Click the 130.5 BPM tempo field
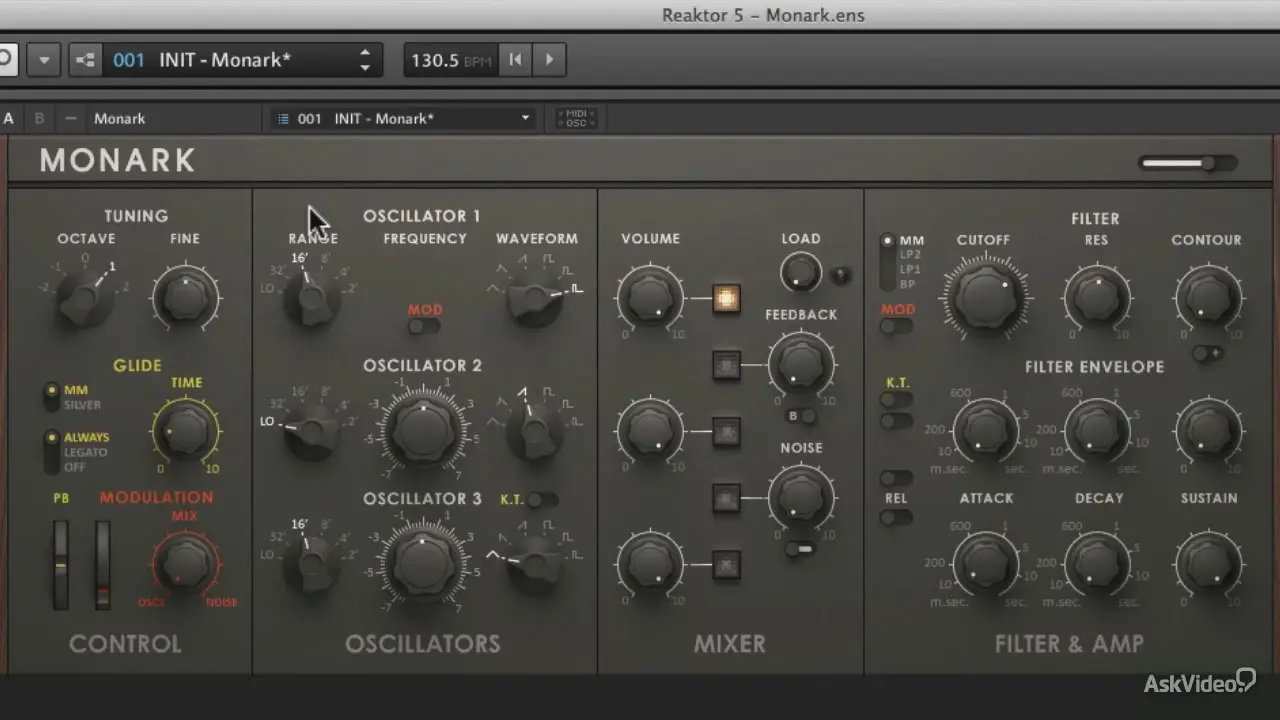1280x720 pixels. [450, 60]
